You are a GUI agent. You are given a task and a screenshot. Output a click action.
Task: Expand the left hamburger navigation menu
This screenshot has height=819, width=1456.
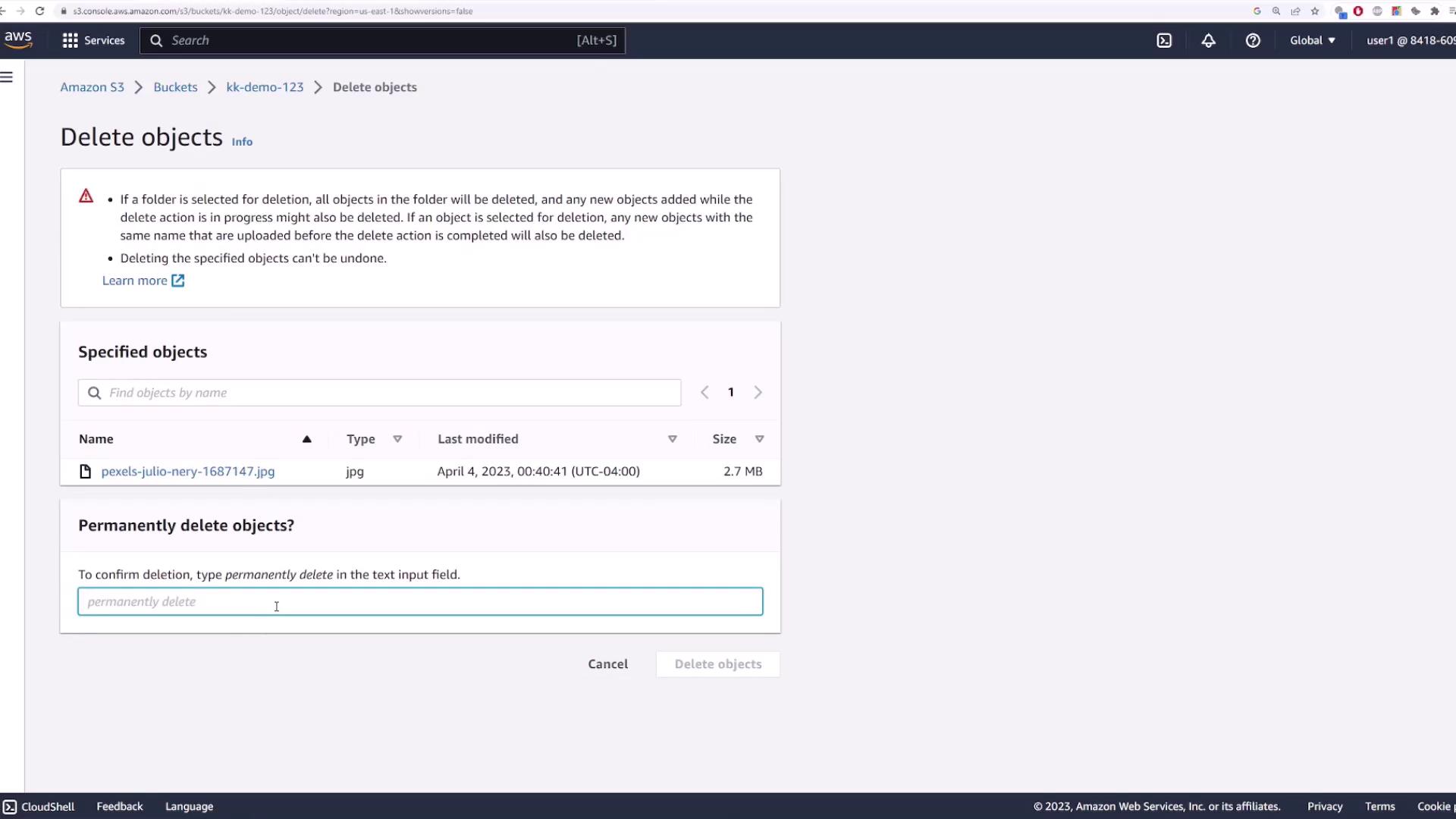[7, 77]
